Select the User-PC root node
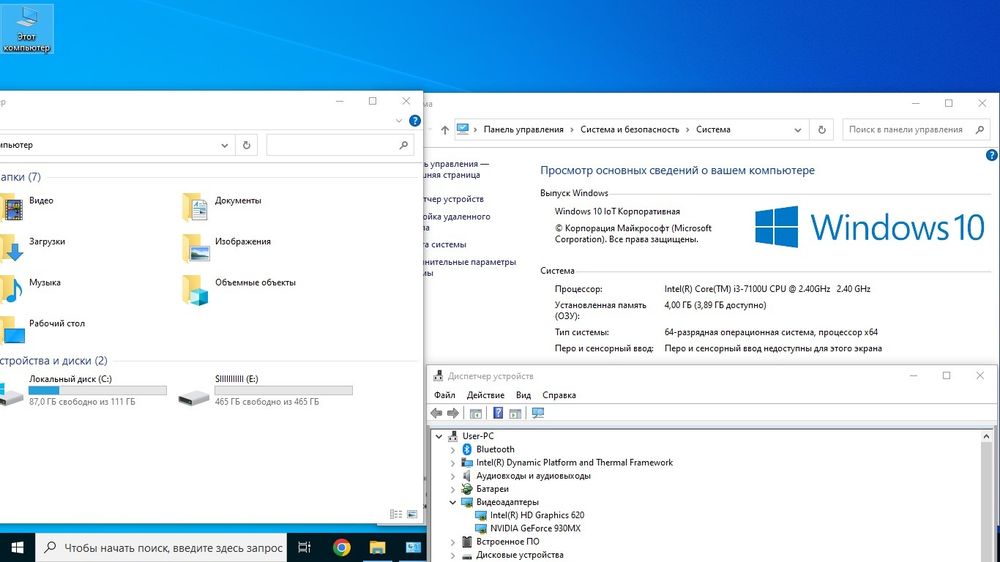This screenshot has height=562, width=1000. (478, 436)
